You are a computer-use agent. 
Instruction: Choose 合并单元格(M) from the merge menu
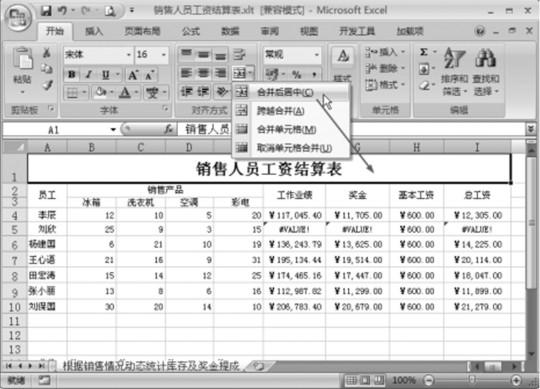291,129
